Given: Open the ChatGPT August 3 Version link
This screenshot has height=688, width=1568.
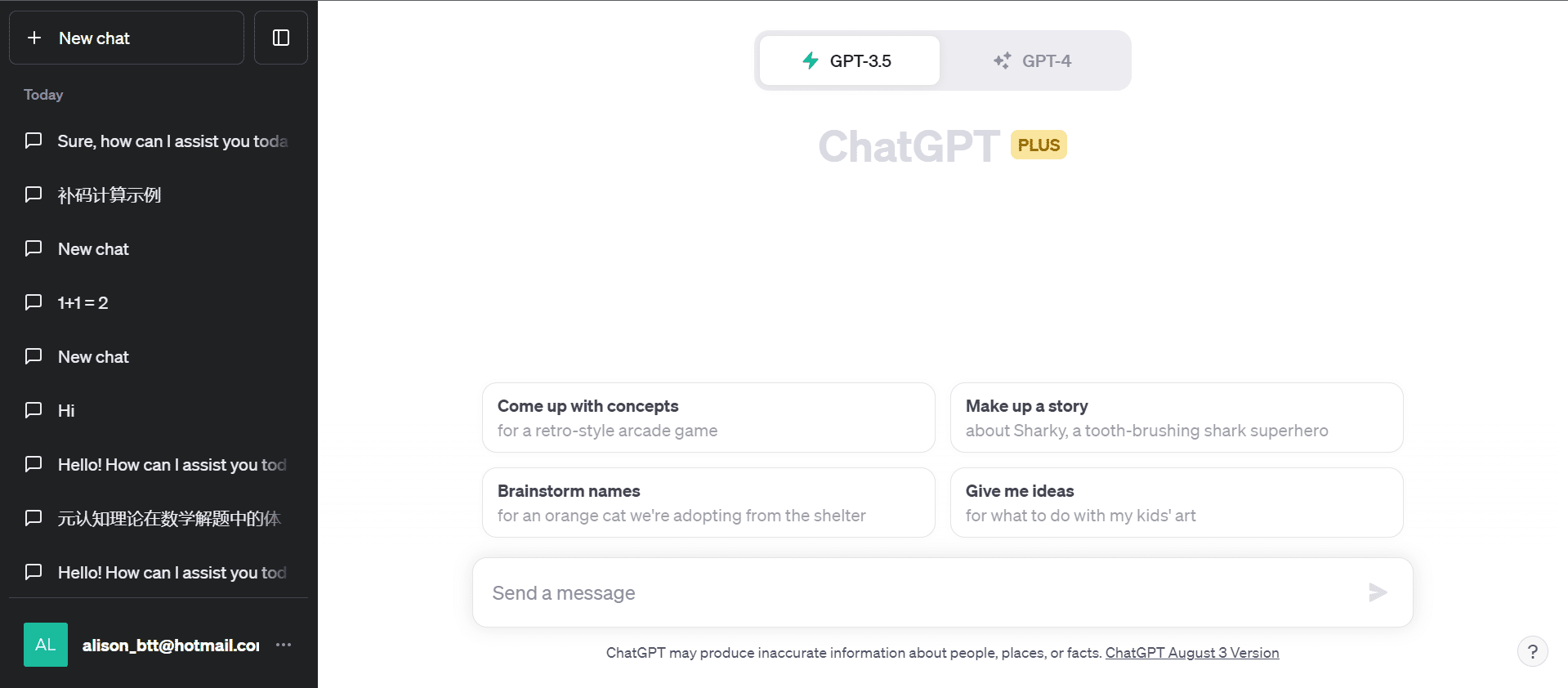Looking at the screenshot, I should tap(1192, 653).
